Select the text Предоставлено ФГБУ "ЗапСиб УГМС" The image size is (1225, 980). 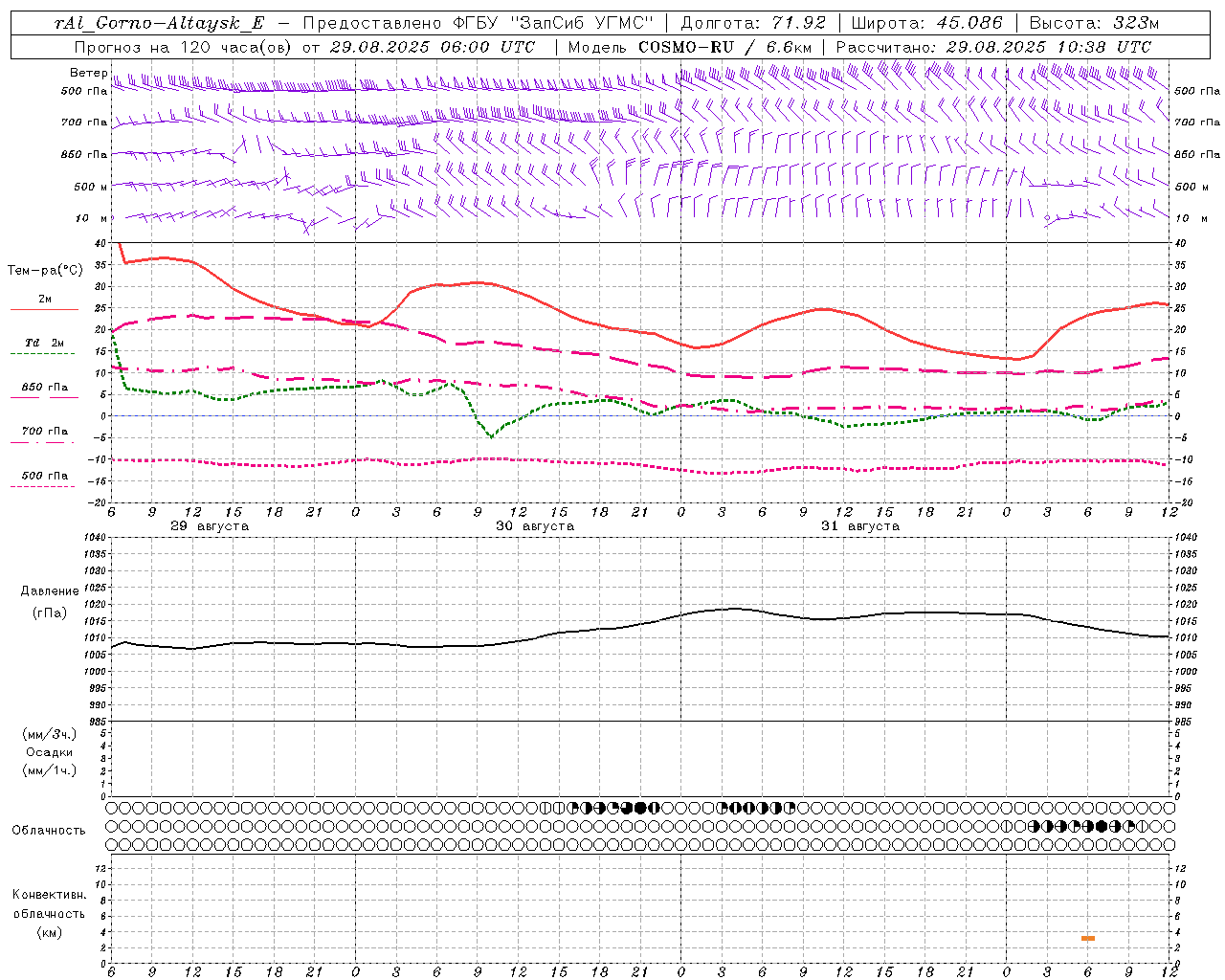[478, 24]
